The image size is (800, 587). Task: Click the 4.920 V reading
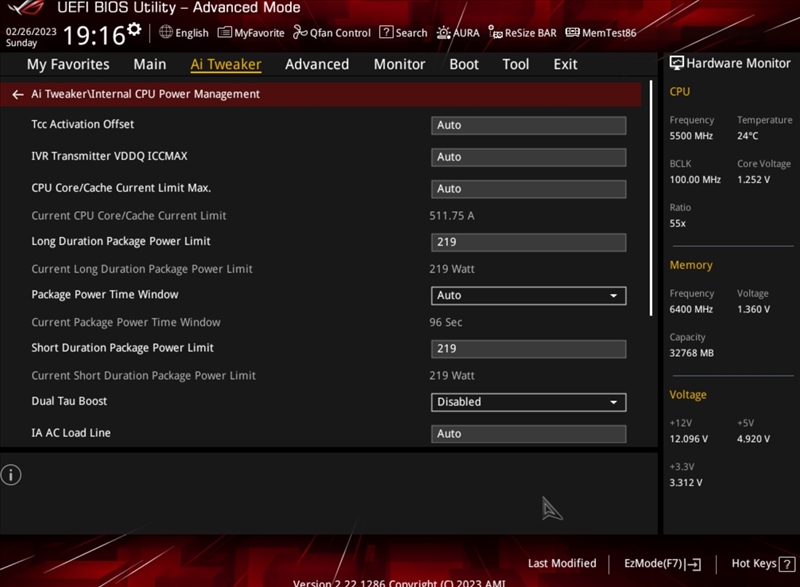click(x=753, y=439)
